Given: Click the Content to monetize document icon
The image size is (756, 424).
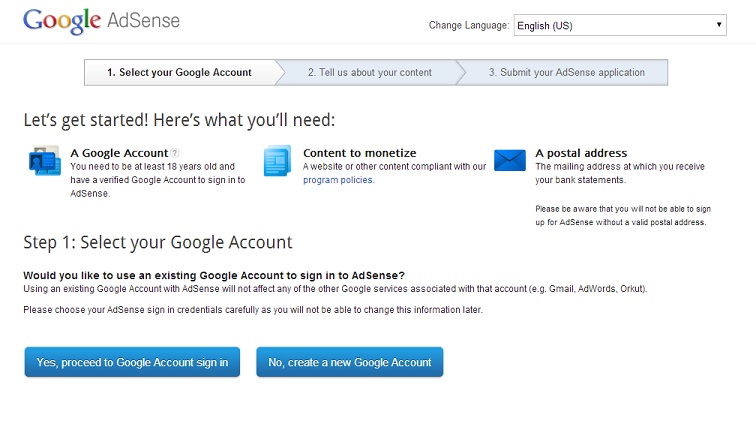Looking at the screenshot, I should coord(277,161).
